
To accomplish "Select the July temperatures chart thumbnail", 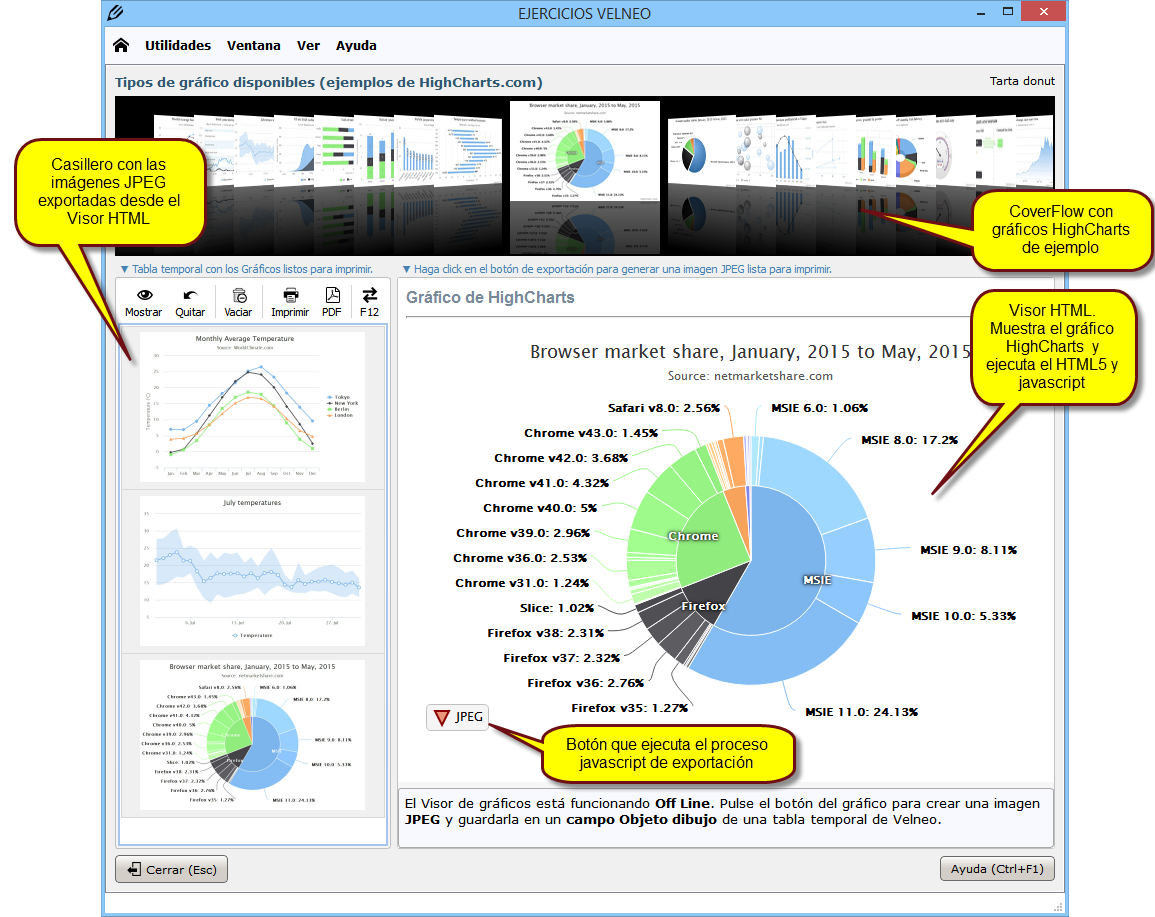I will [x=252, y=570].
